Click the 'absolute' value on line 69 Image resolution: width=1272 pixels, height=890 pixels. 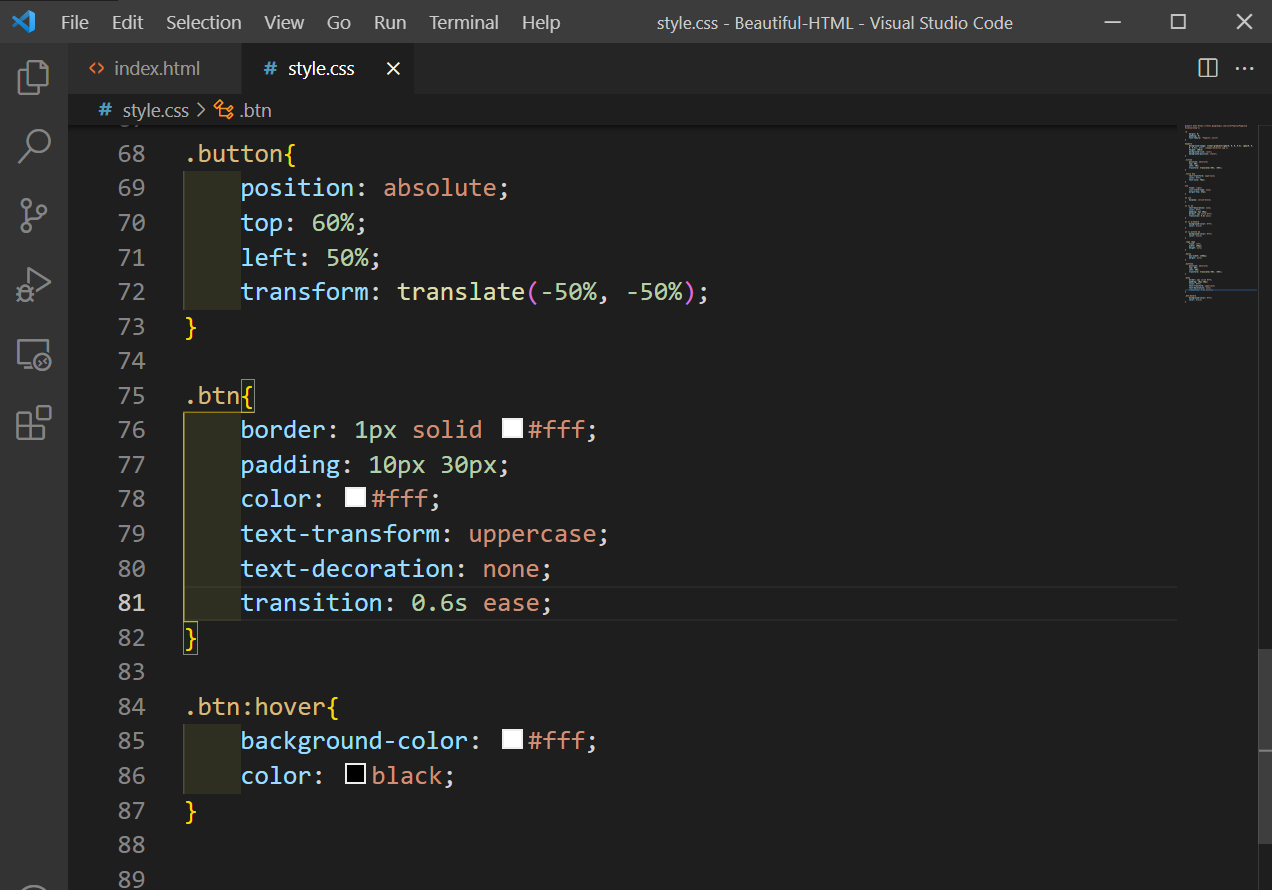[x=440, y=188]
